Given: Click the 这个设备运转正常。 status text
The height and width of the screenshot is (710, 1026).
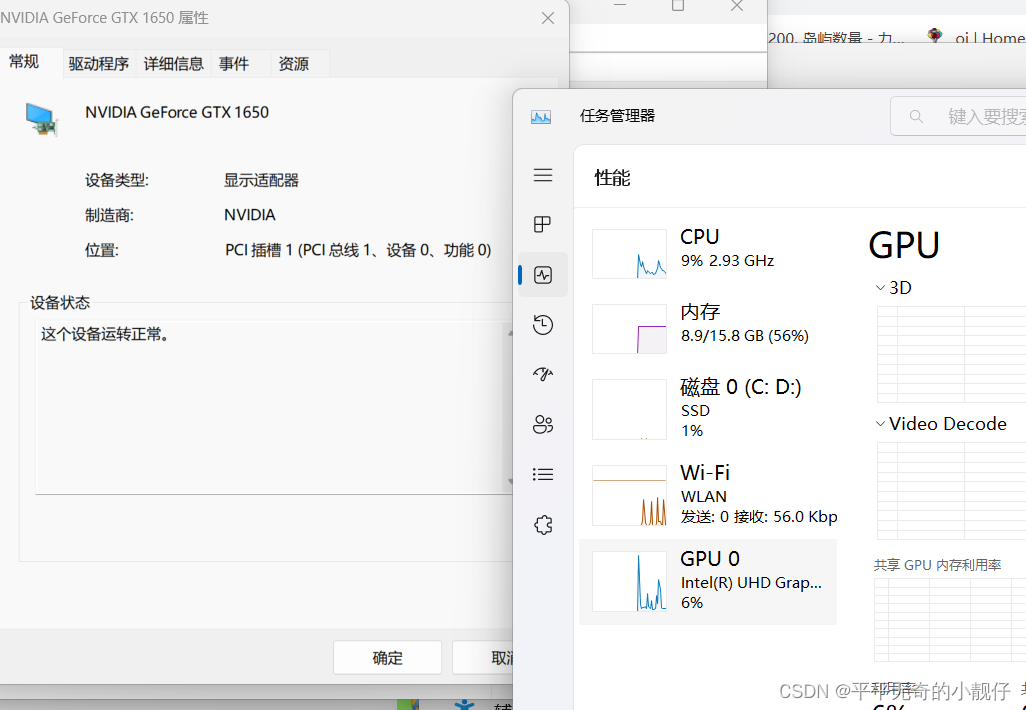Looking at the screenshot, I should 105,334.
